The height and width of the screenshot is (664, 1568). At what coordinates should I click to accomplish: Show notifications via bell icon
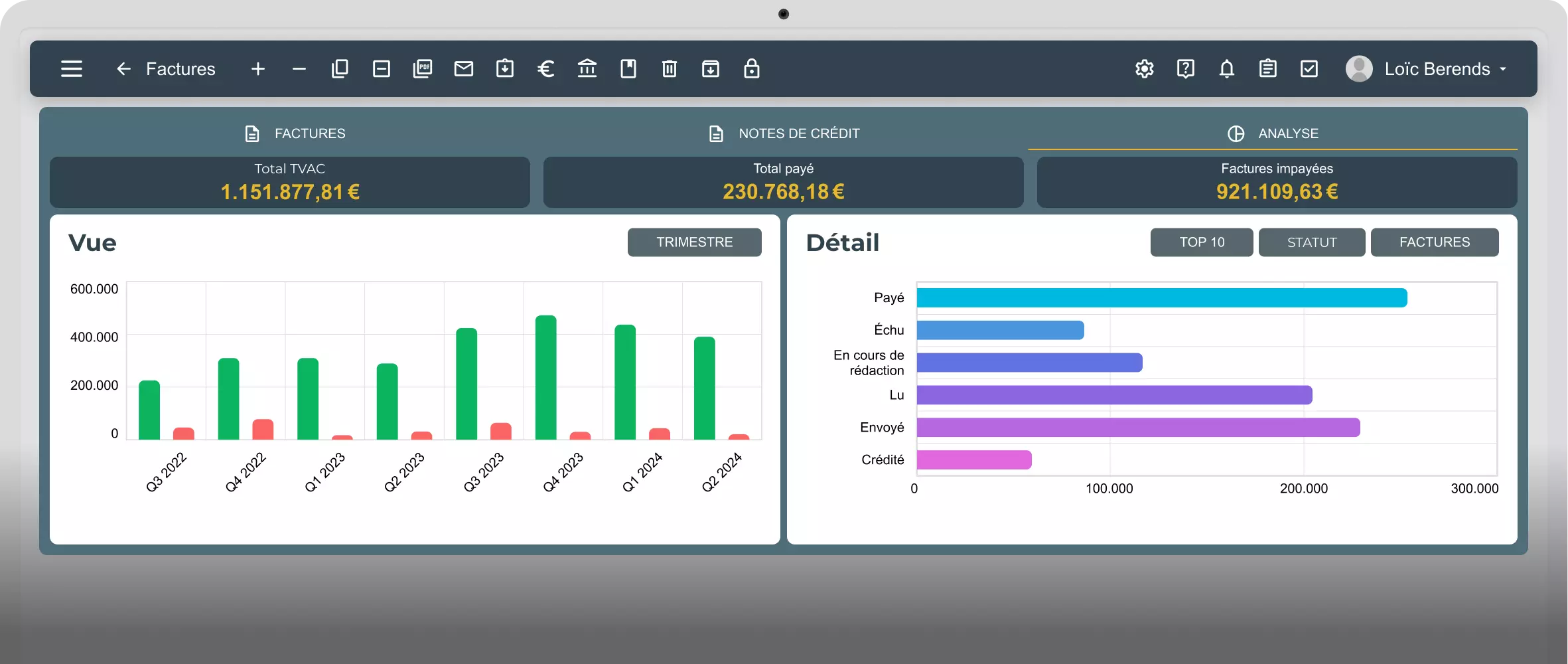pyautogui.click(x=1227, y=69)
